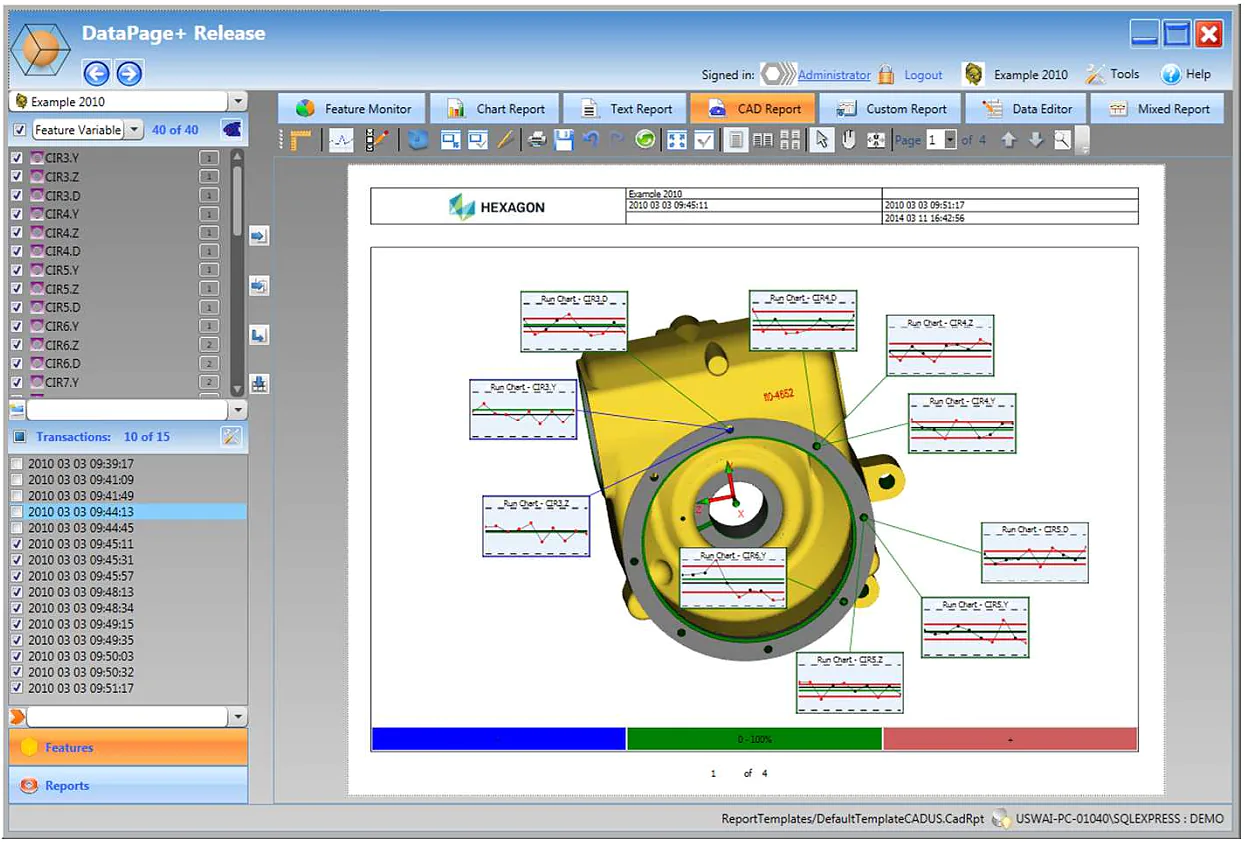Click the ruler icon in the report toolbar
The width and height of the screenshot is (1247, 842).
[302, 141]
